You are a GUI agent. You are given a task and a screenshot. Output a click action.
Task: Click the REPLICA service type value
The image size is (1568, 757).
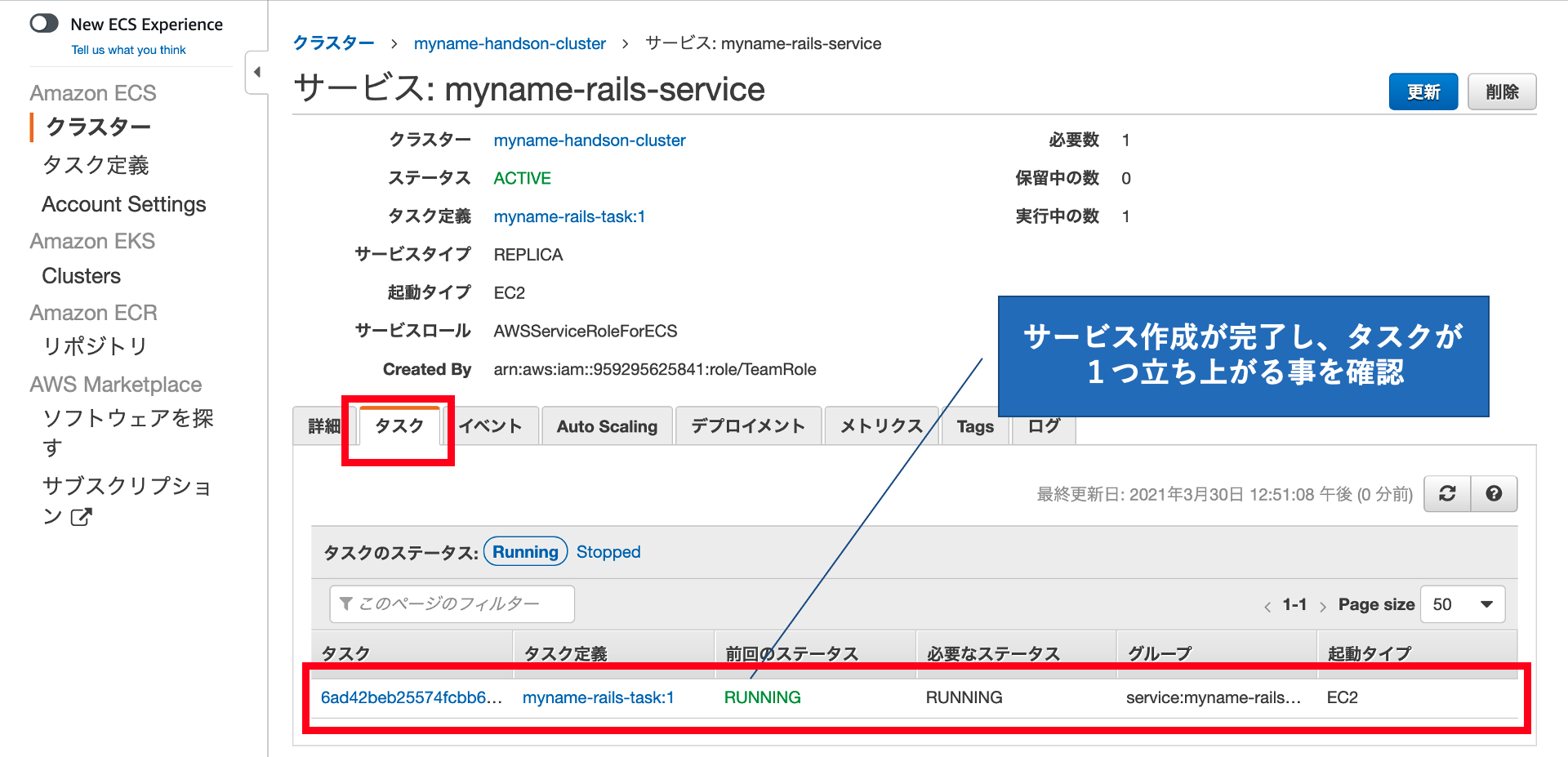coord(528,255)
